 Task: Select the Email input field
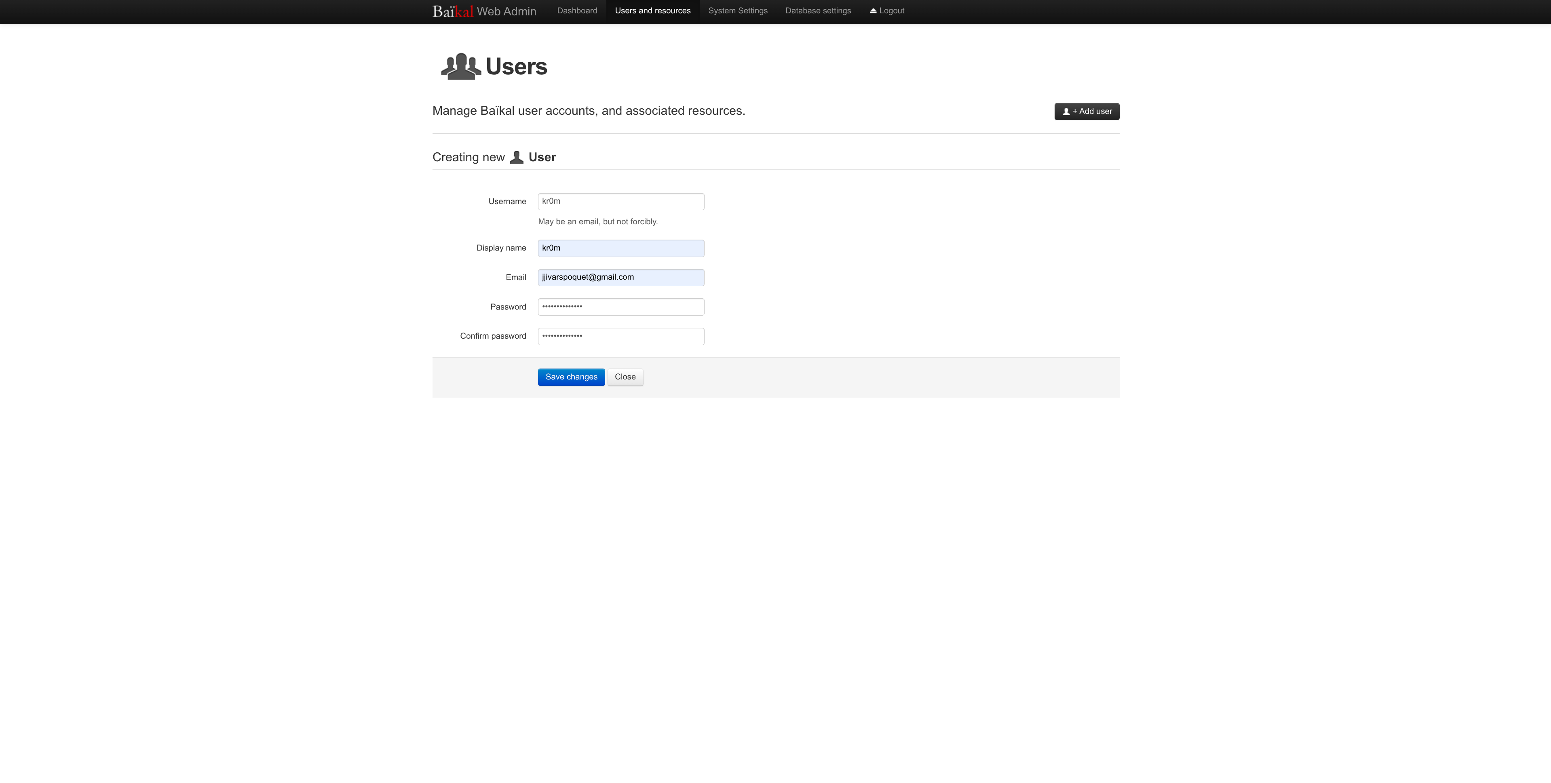point(620,278)
